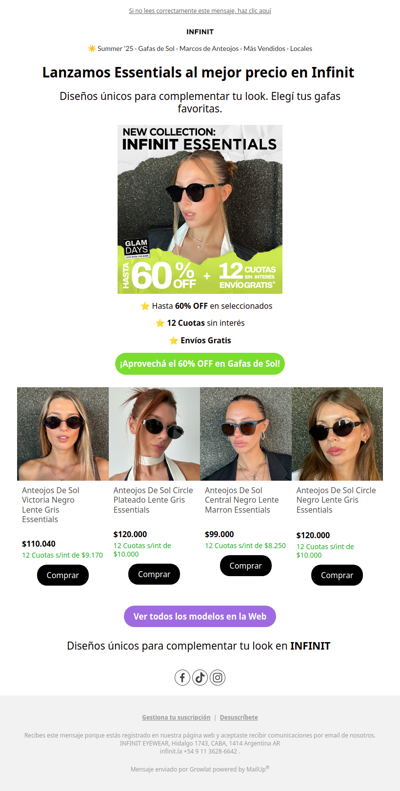Open the Infinit Essentials banner image

(x=200, y=209)
